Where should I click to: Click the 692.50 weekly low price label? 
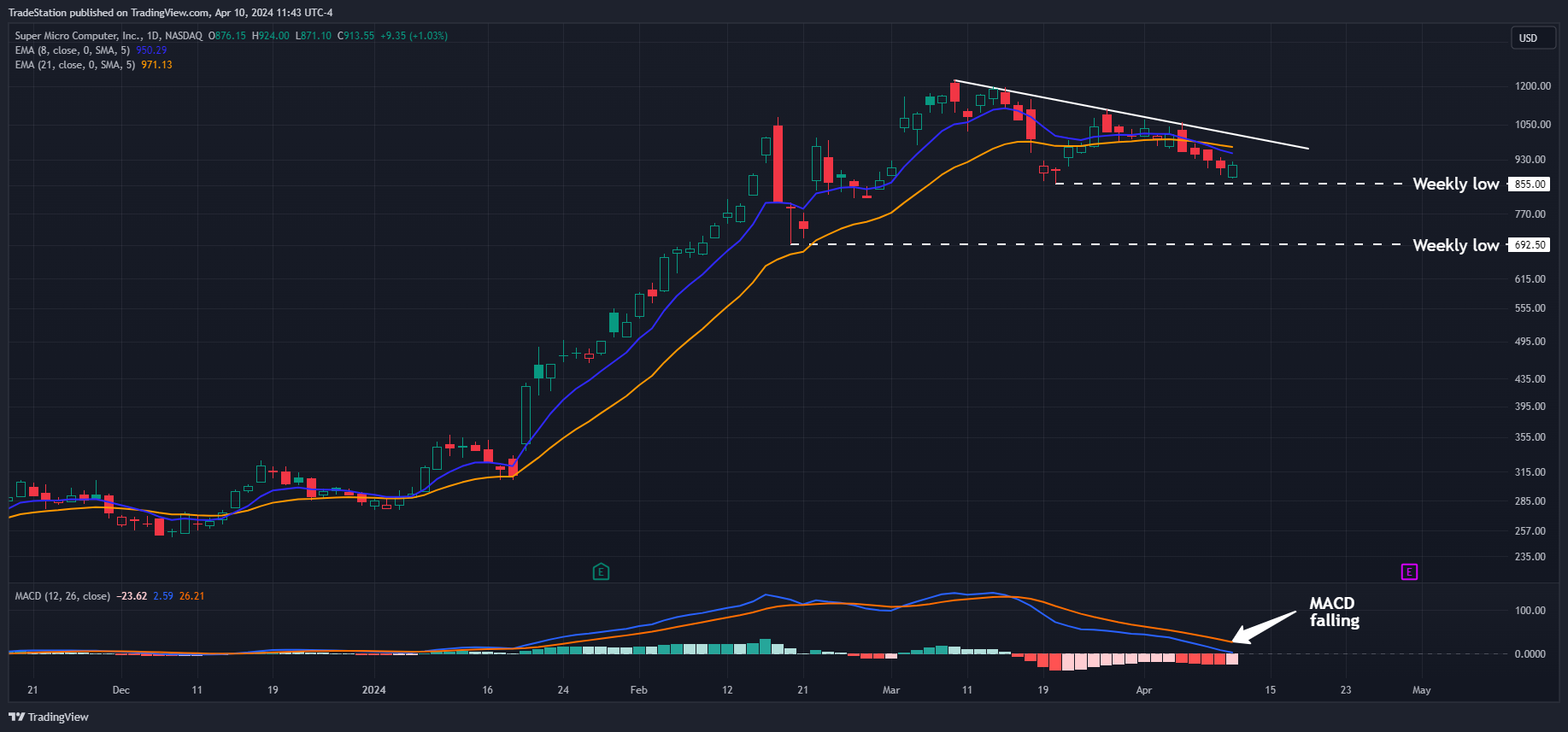(1530, 245)
